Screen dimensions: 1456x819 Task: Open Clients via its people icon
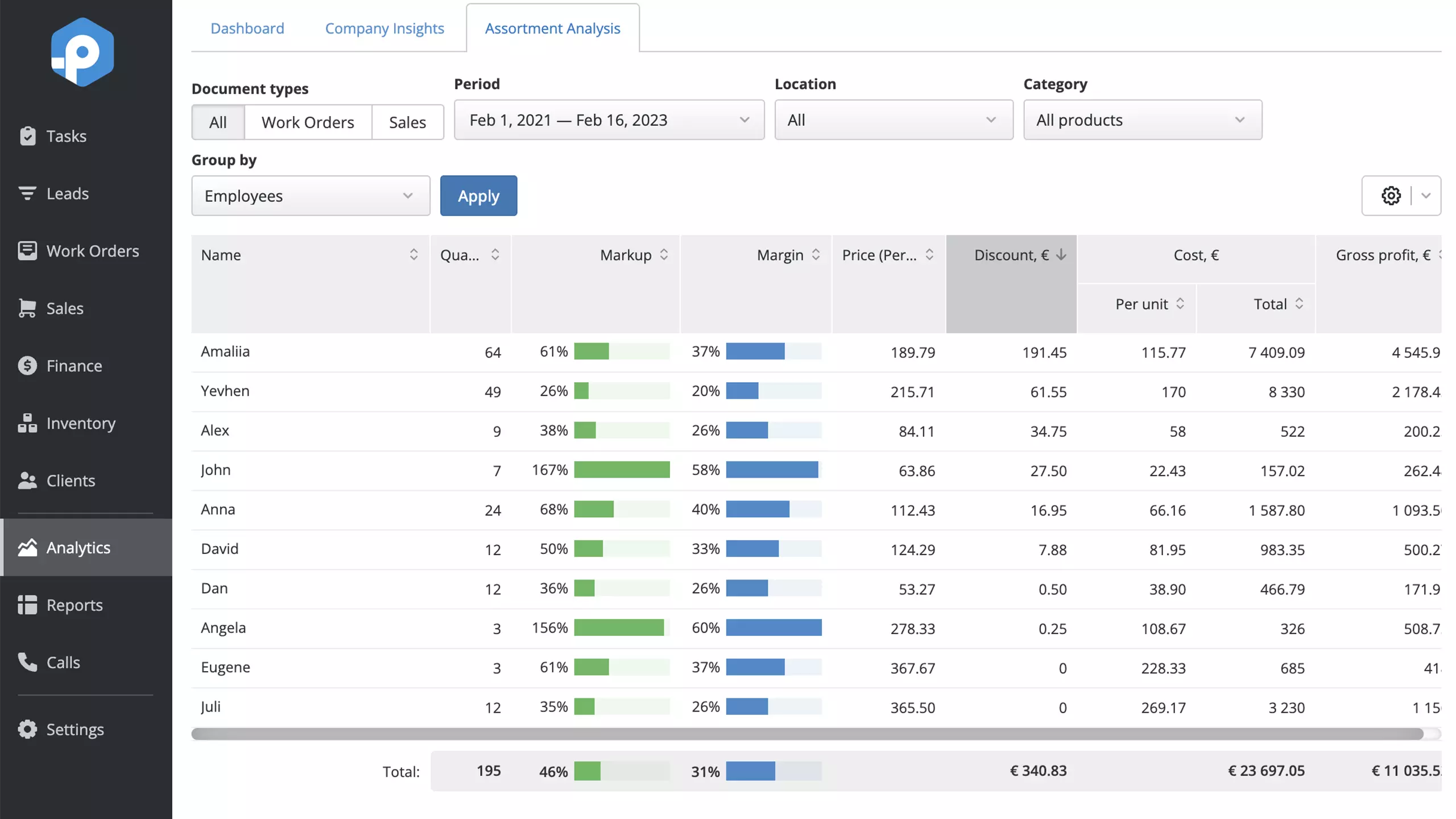click(27, 481)
